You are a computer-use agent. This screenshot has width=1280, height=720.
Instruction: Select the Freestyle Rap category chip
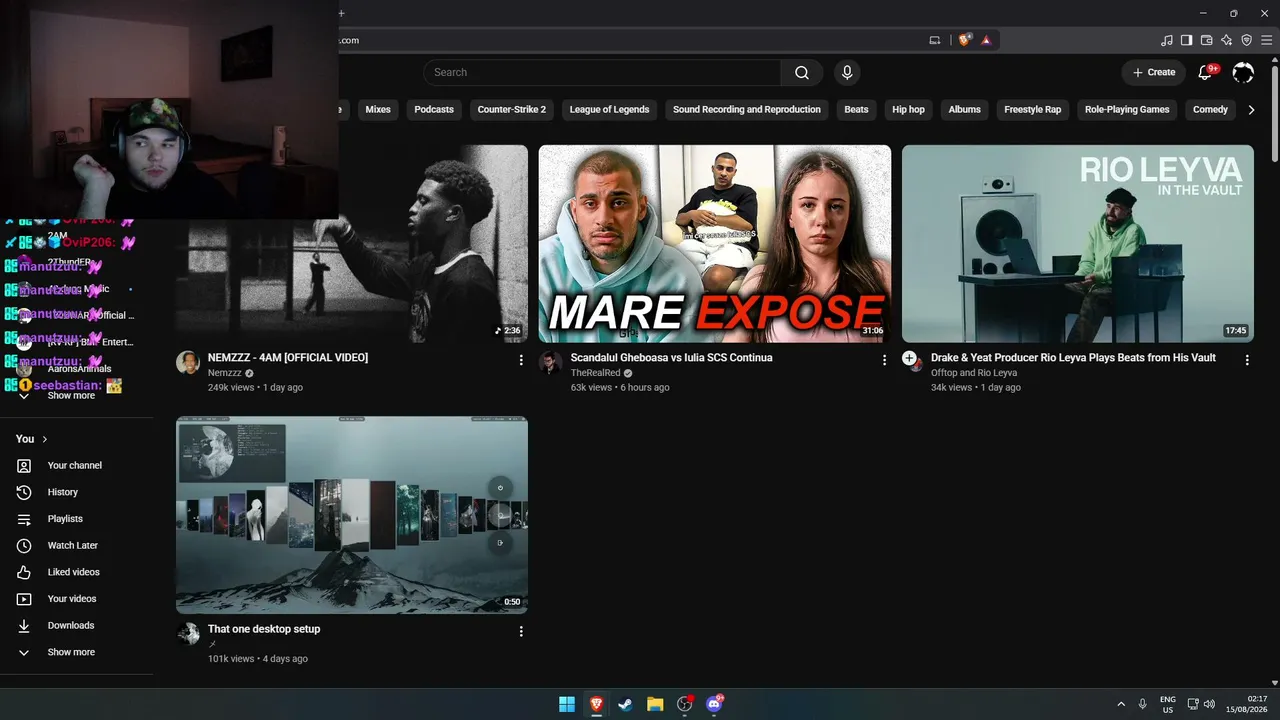pos(1033,110)
